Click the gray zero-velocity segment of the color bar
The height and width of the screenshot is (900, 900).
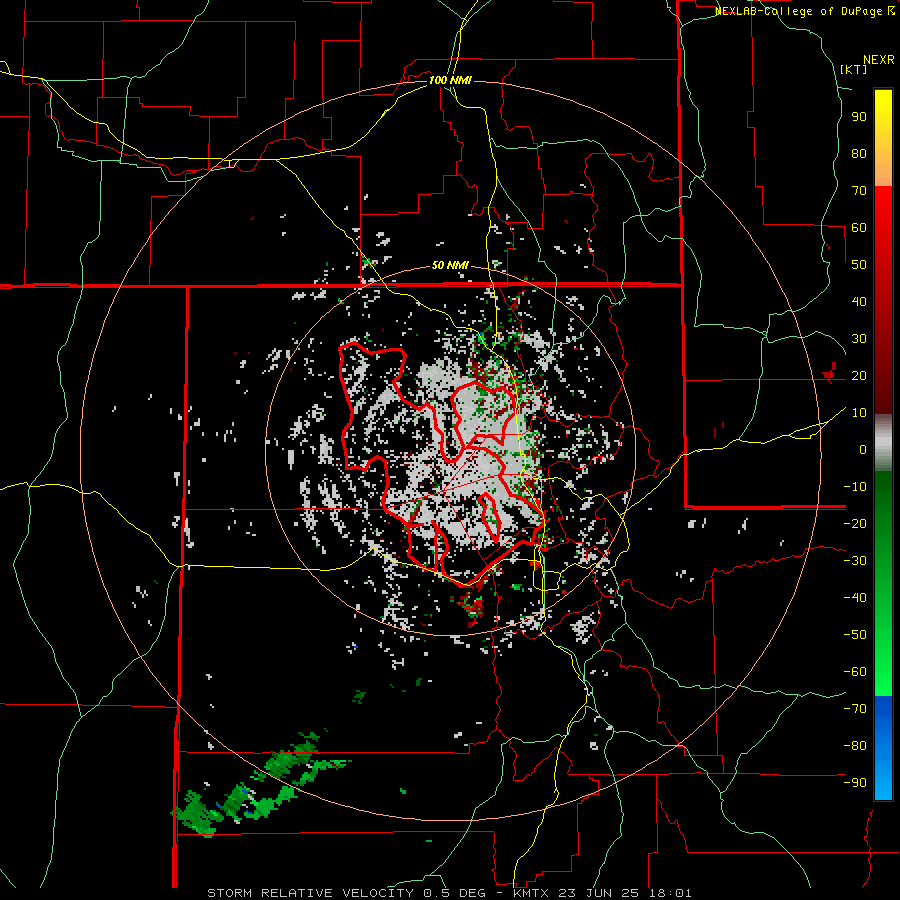883,442
